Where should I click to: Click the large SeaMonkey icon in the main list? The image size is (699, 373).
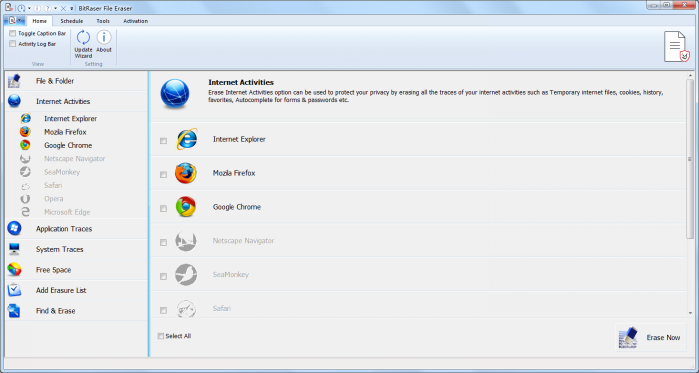pyautogui.click(x=186, y=275)
